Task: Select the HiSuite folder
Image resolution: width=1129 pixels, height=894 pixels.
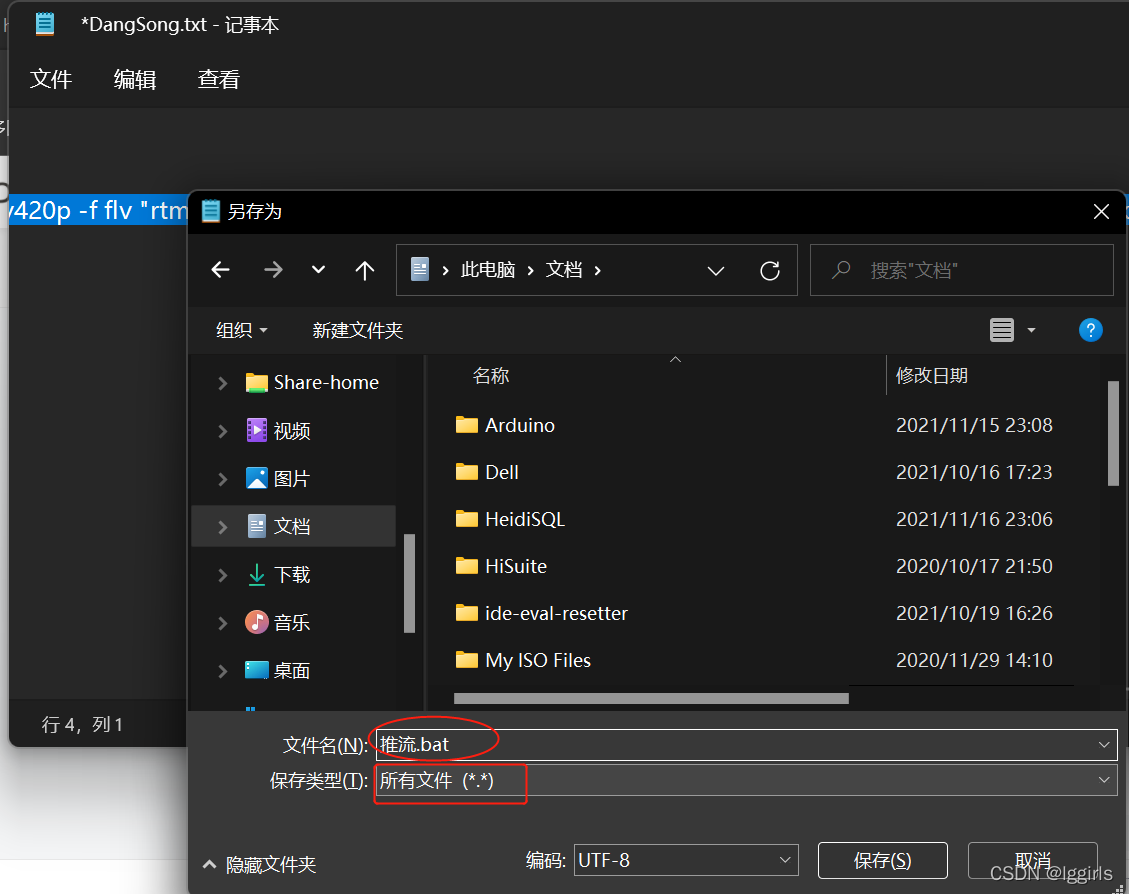Action: click(501, 566)
